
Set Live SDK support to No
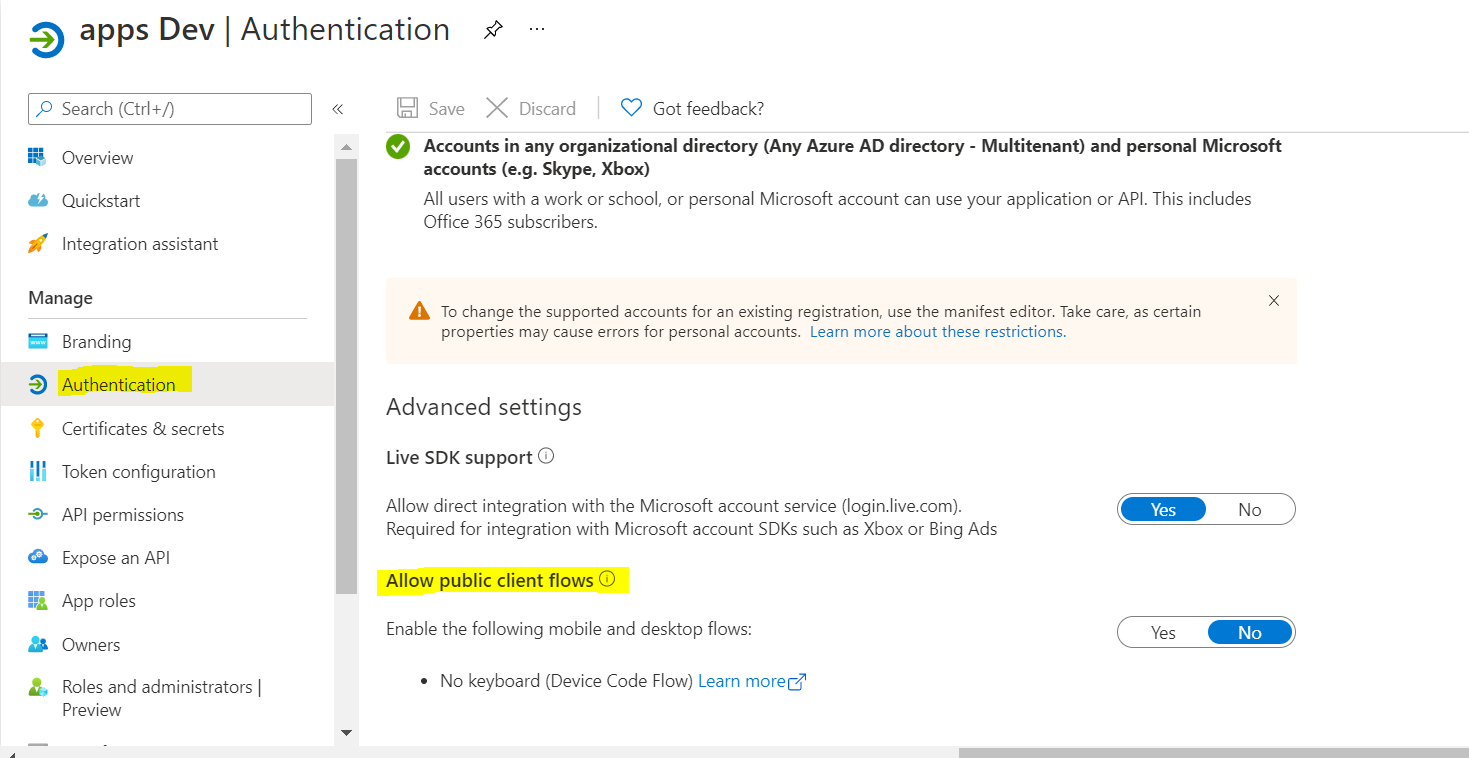[x=1249, y=509]
